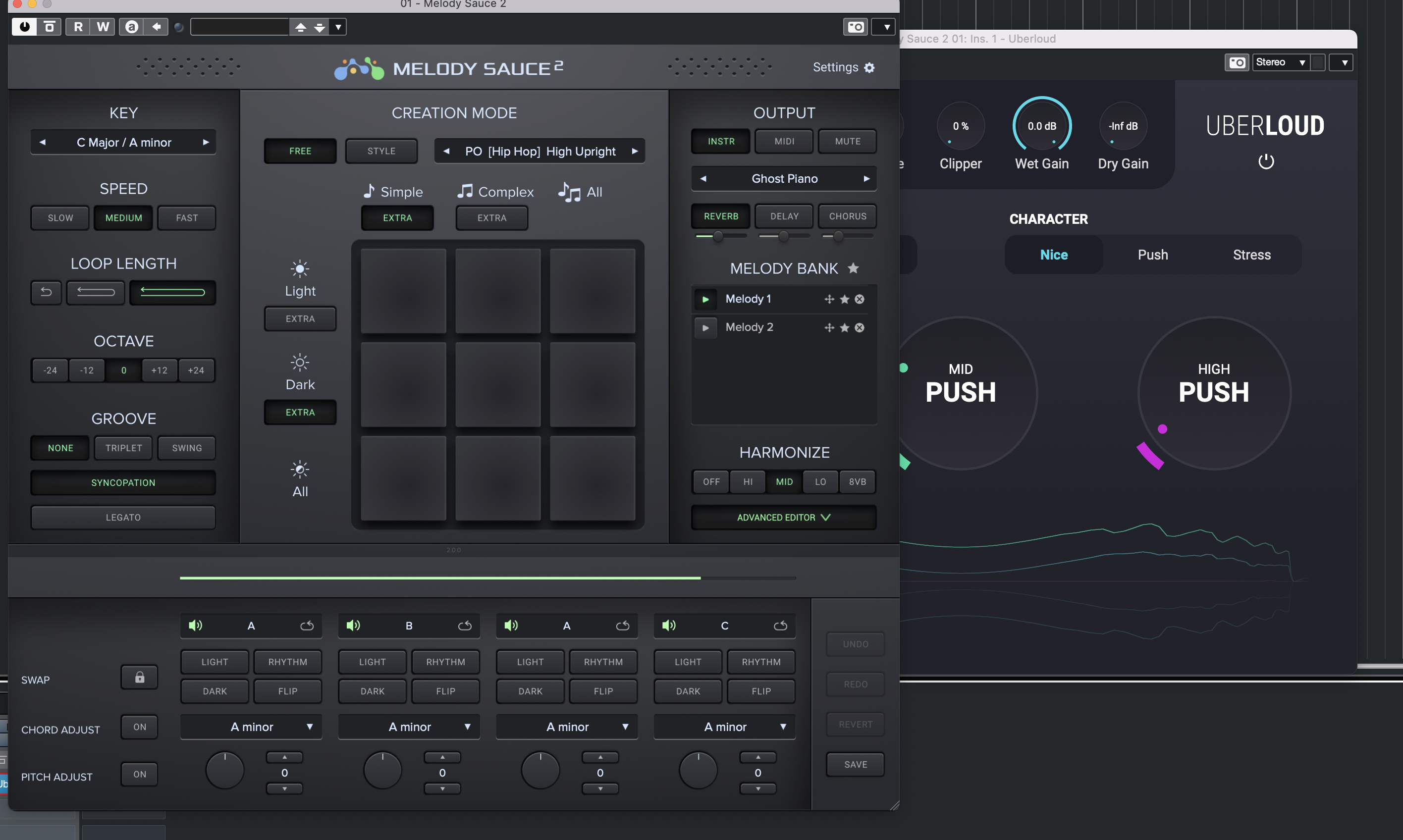The width and height of the screenshot is (1403, 840).
Task: Switch creation mode to STYLE
Action: coord(381,151)
